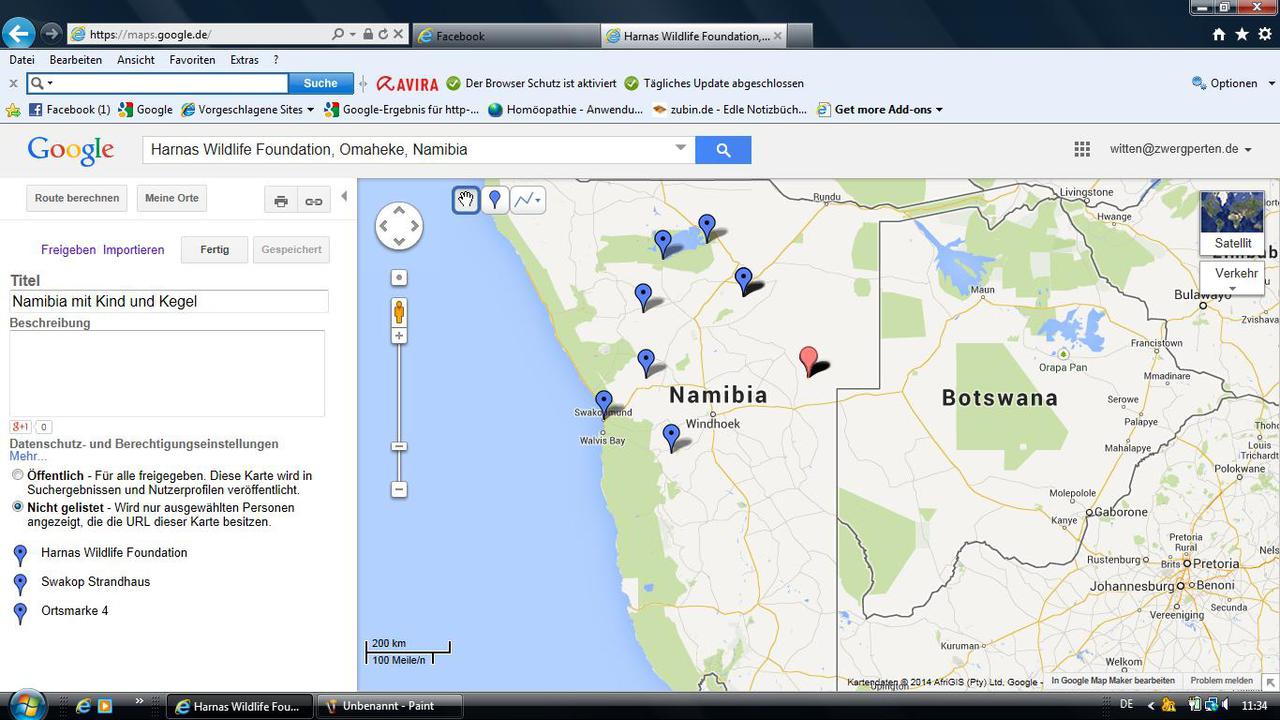Select the Öffentlich radio button
Screen dimensions: 1280x720
18,476
